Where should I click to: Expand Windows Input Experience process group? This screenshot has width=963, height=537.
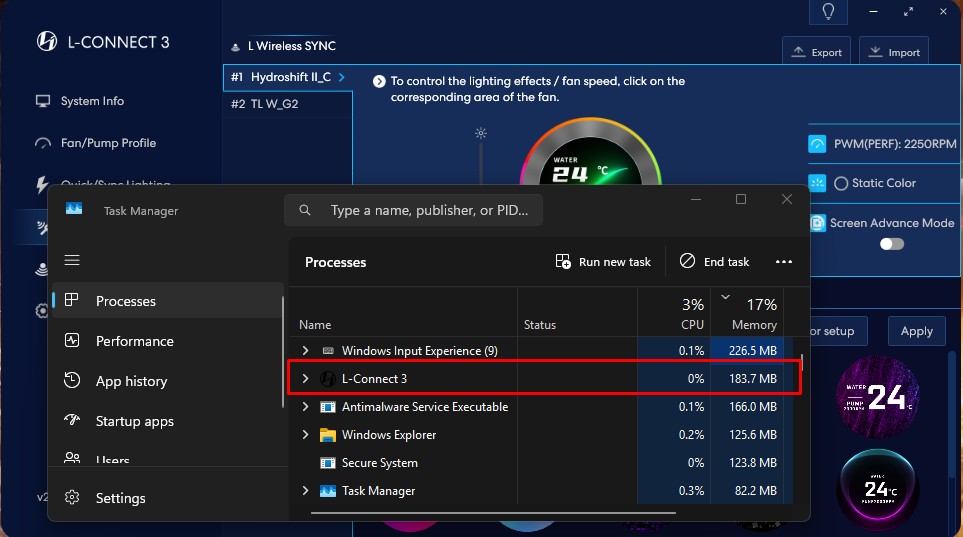point(305,350)
